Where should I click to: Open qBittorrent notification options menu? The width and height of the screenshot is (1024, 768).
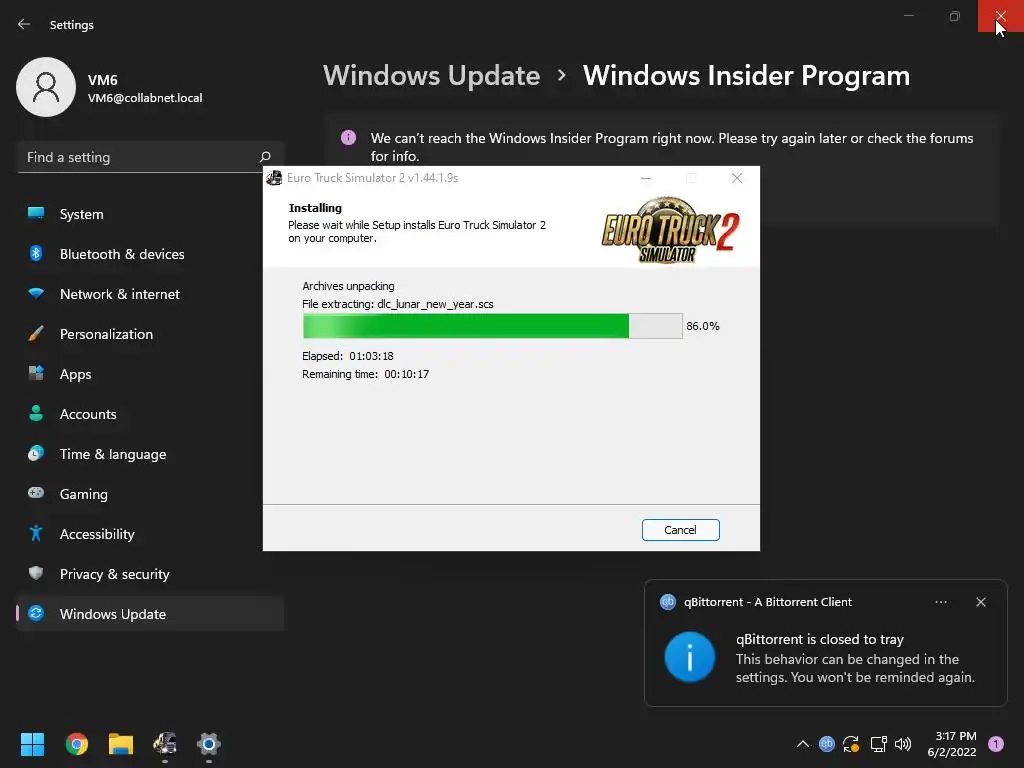(941, 602)
